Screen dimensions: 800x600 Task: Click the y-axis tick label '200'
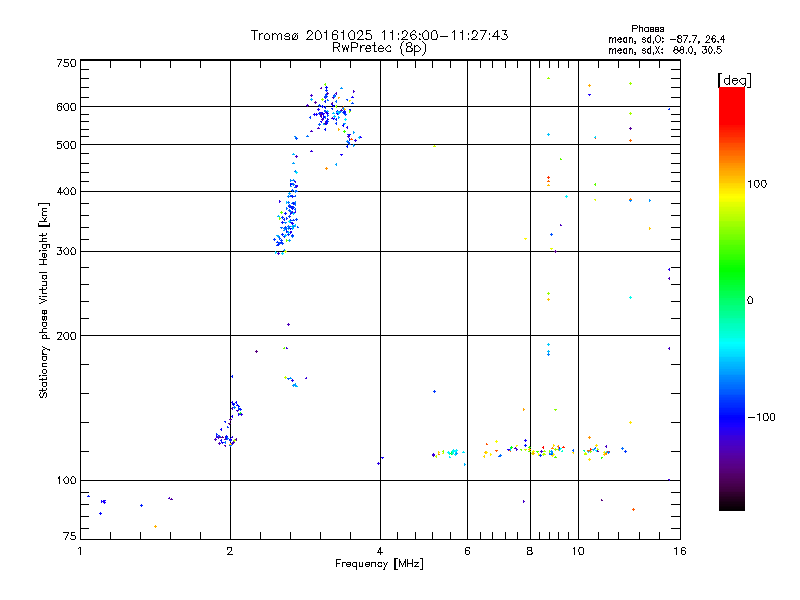tap(66, 336)
